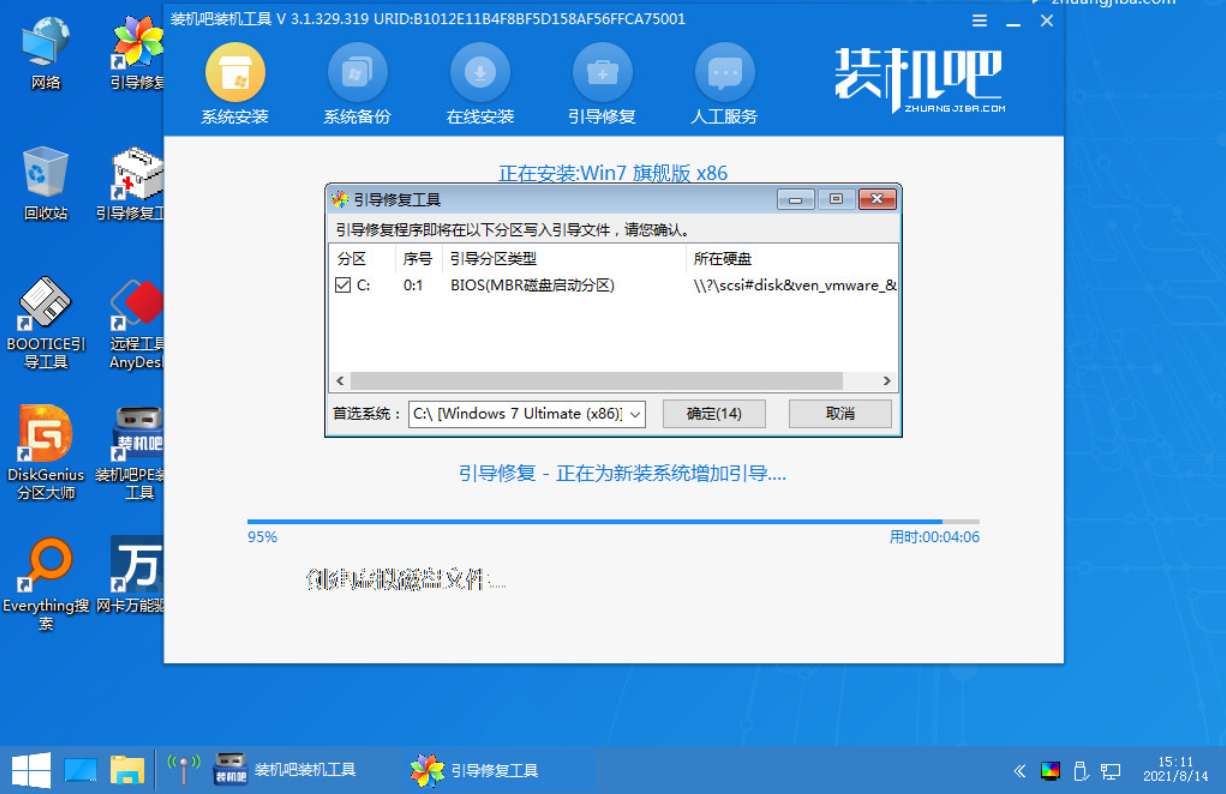The image size is (1226, 794).
Task: Click the 取消 cancel button
Action: tap(840, 414)
